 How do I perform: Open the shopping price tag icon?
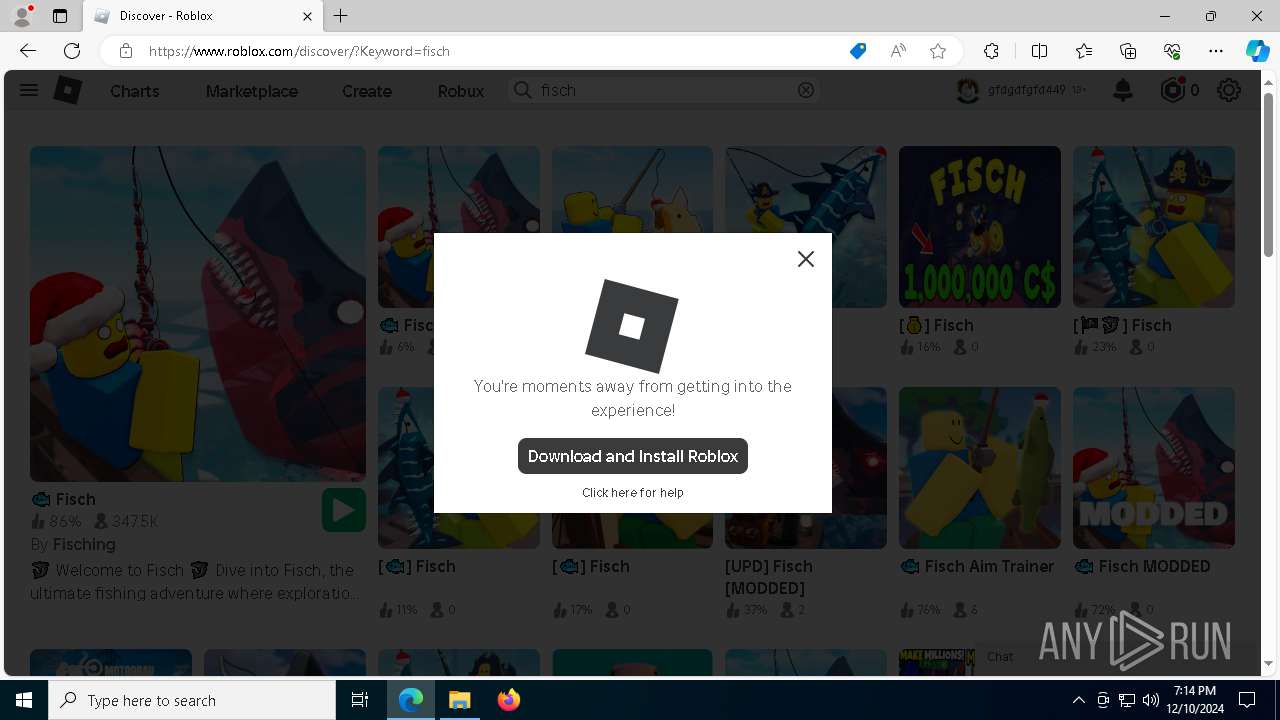click(858, 51)
